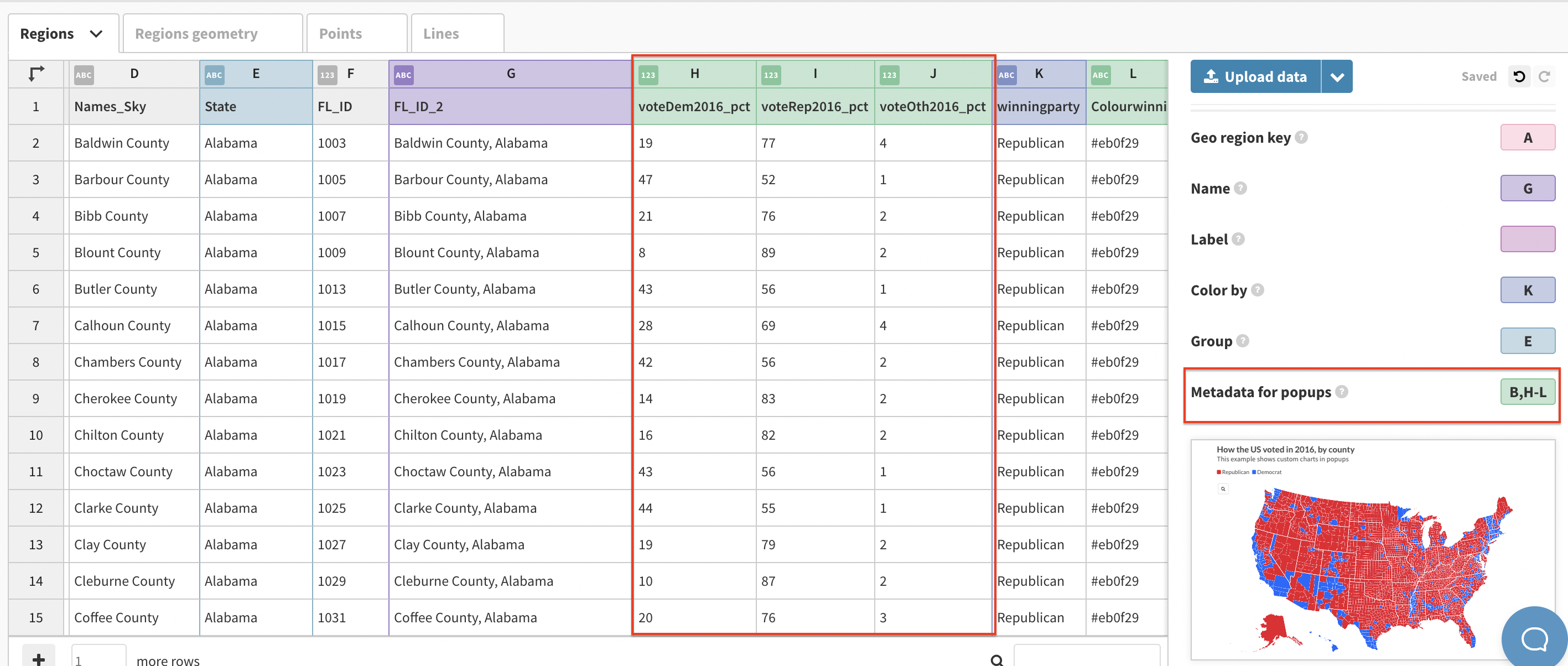The width and height of the screenshot is (1568, 666).
Task: Click the Baldwin County cell
Action: click(134, 143)
